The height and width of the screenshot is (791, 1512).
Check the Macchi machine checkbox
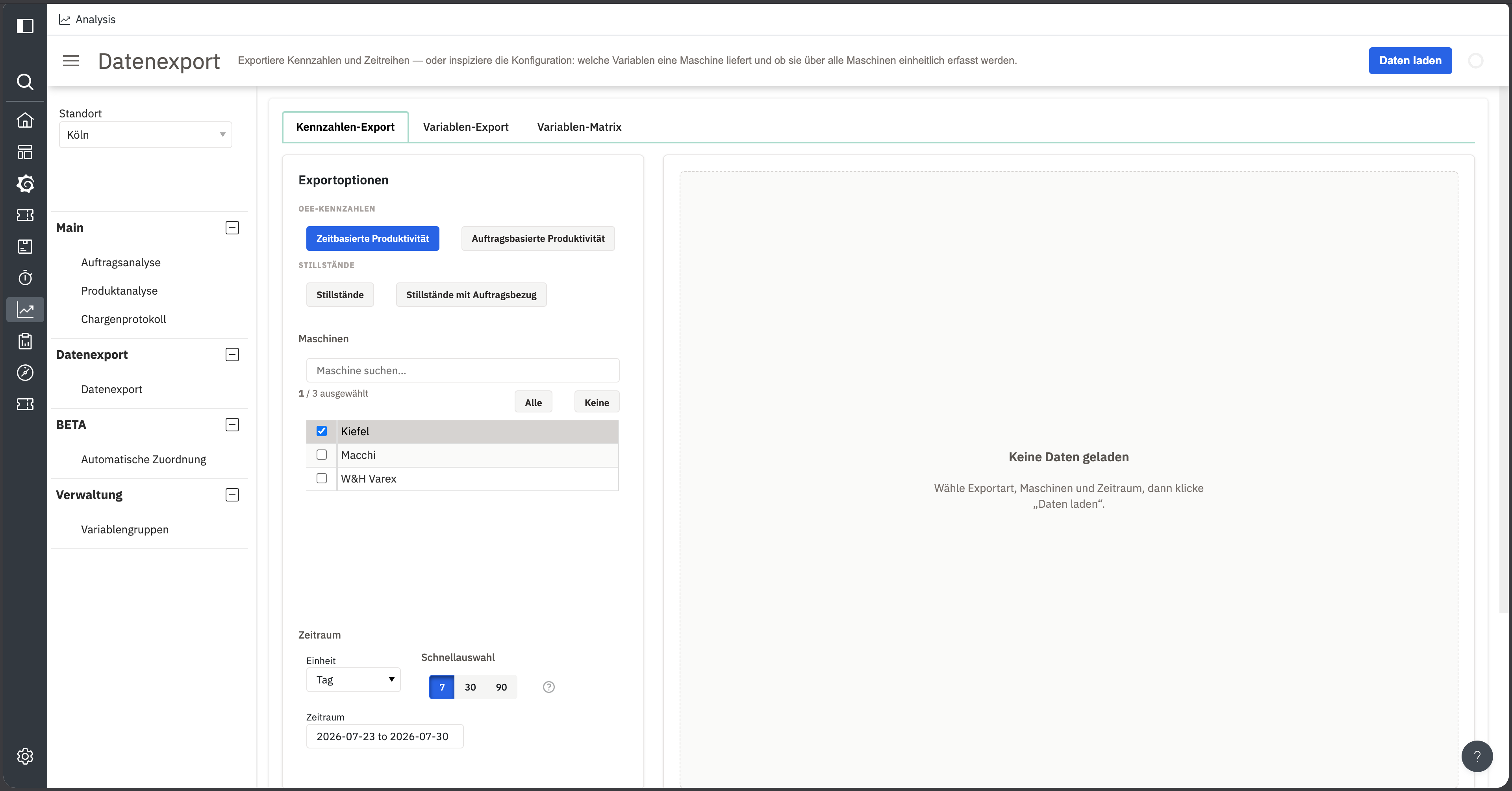322,455
